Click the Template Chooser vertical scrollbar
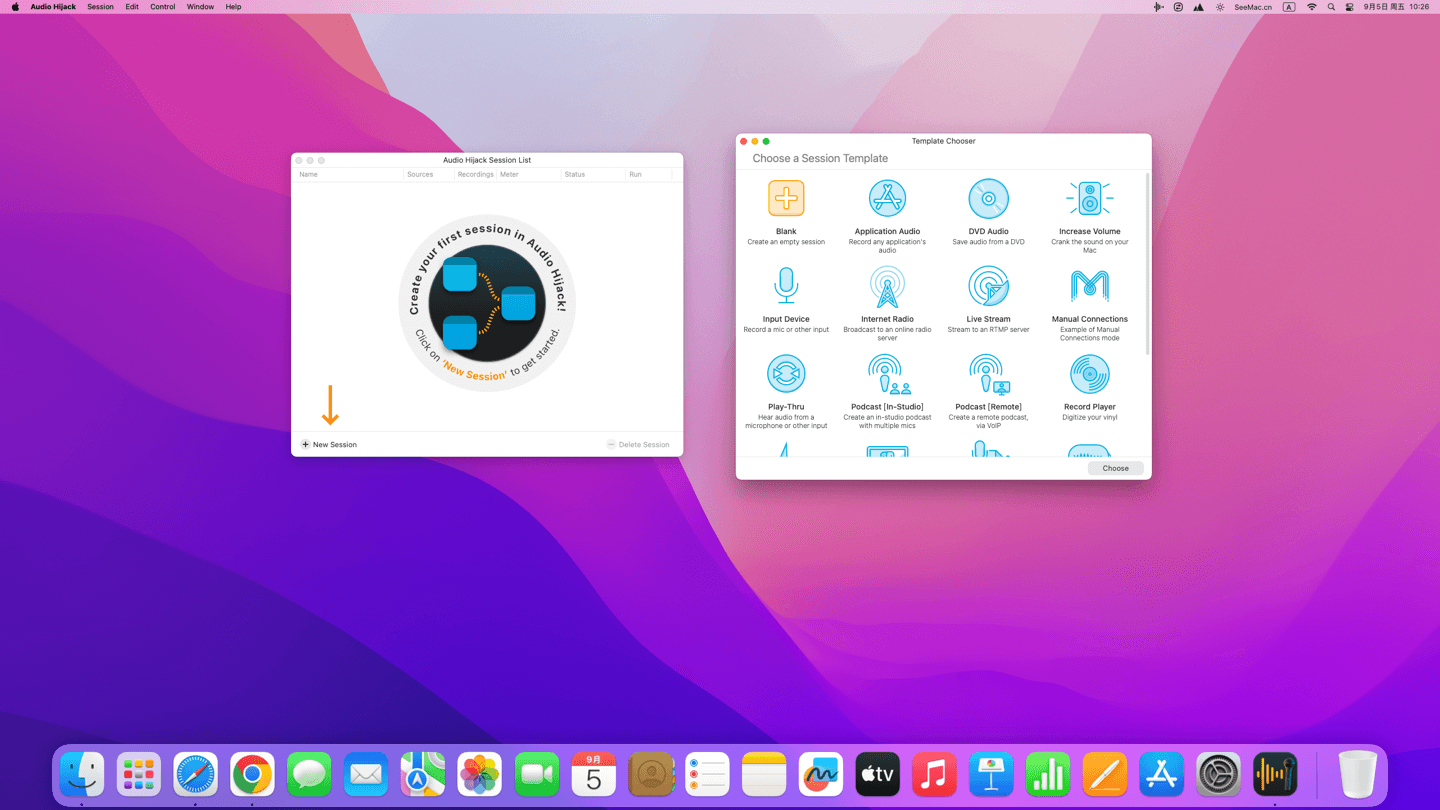This screenshot has width=1440, height=810. click(1147, 265)
